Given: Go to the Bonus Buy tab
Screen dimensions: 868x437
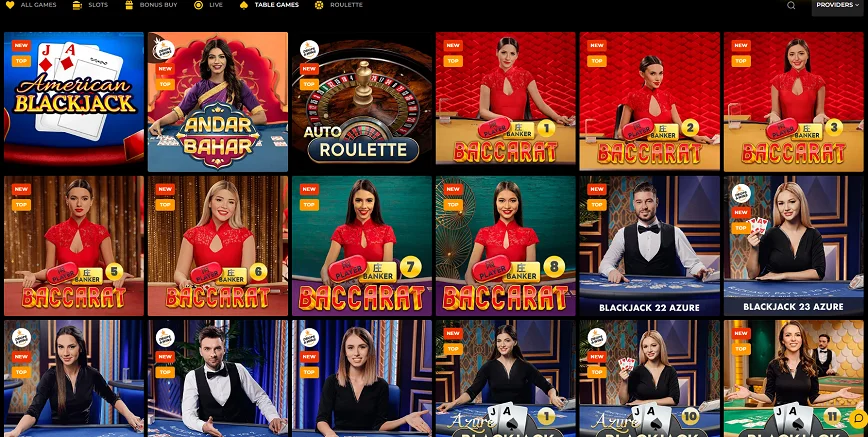Looking at the screenshot, I should pyautogui.click(x=158, y=5).
